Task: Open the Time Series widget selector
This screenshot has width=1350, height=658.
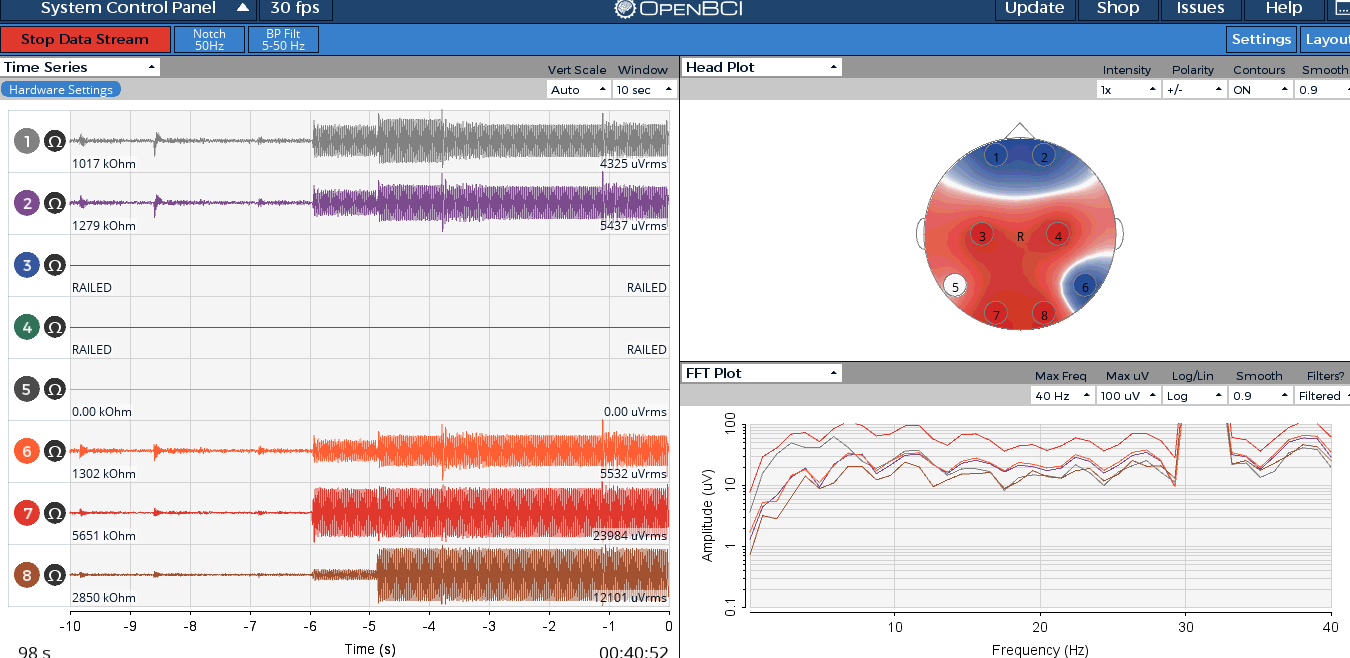Action: coord(80,67)
